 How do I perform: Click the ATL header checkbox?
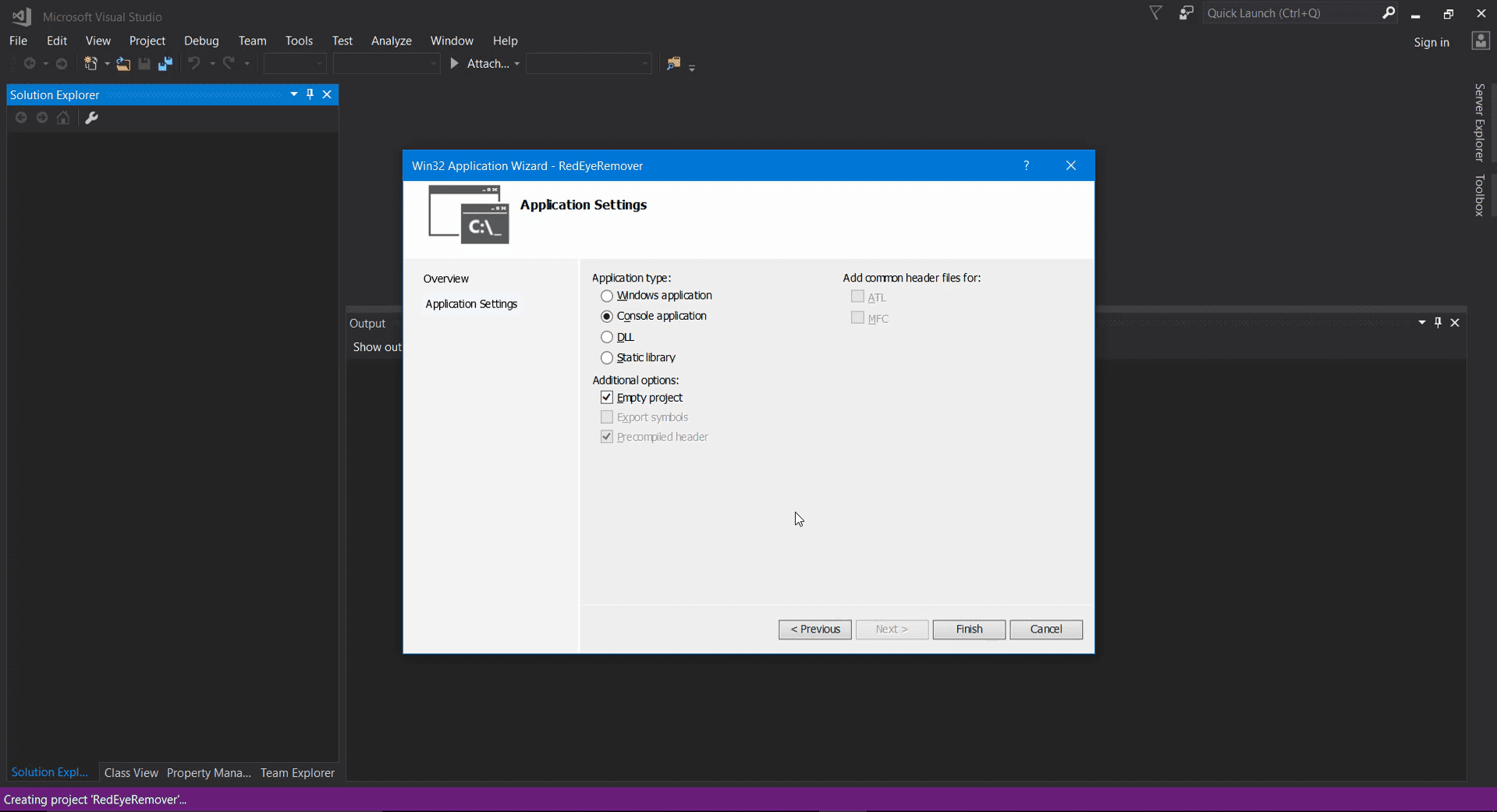pos(857,296)
